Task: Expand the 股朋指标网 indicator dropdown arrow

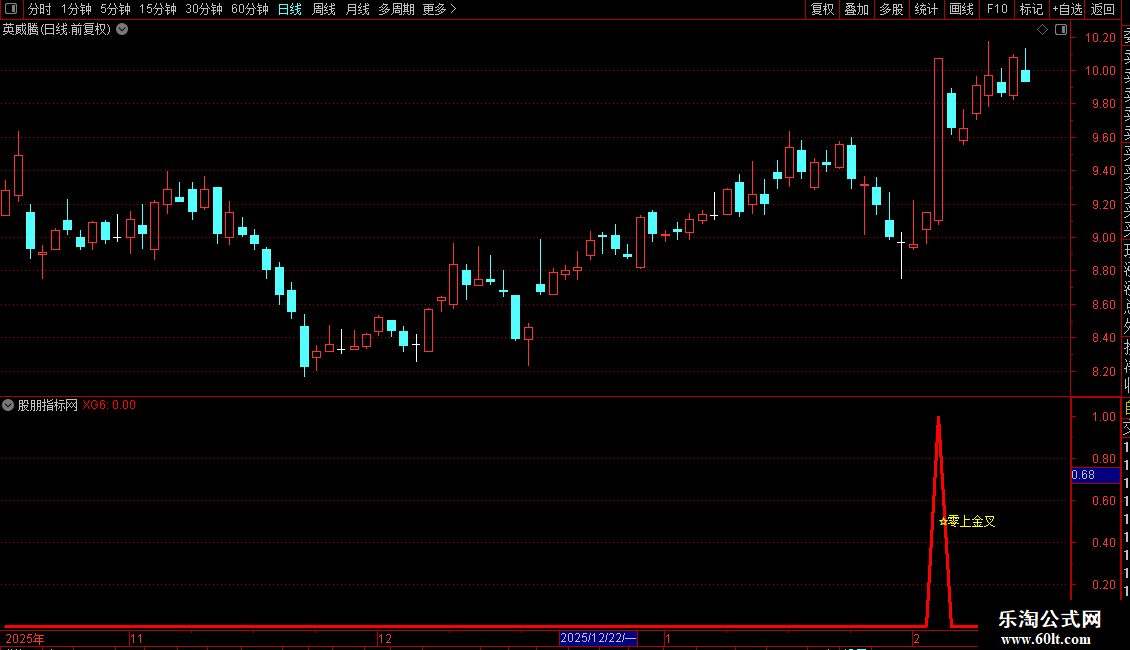Action: 8,405
